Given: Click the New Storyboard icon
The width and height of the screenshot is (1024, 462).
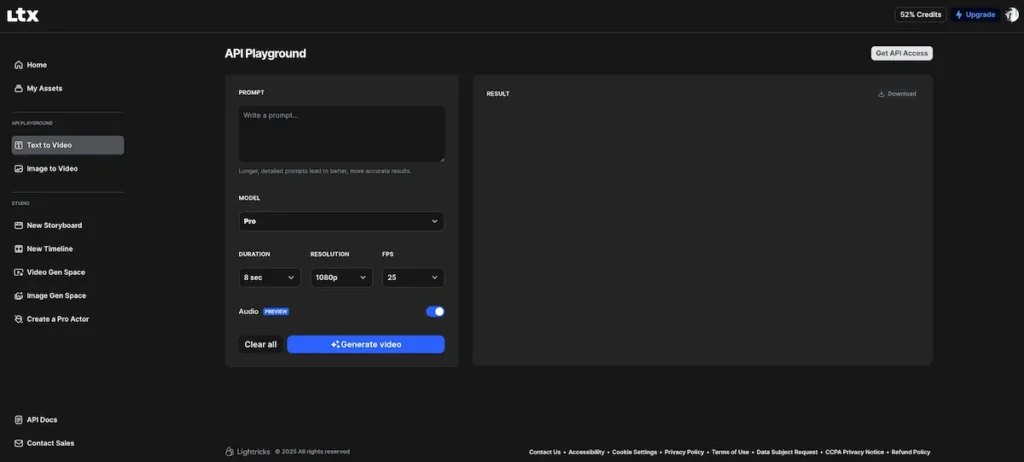Looking at the screenshot, I should [x=19, y=225].
